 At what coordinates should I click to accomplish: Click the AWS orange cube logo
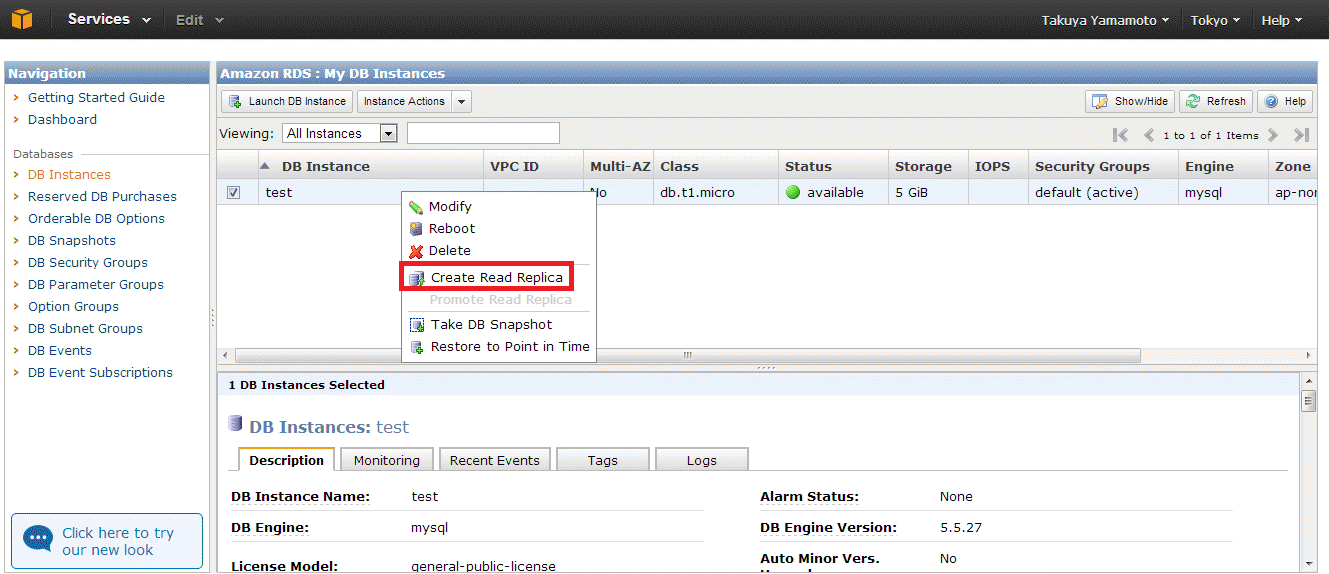coord(21,19)
